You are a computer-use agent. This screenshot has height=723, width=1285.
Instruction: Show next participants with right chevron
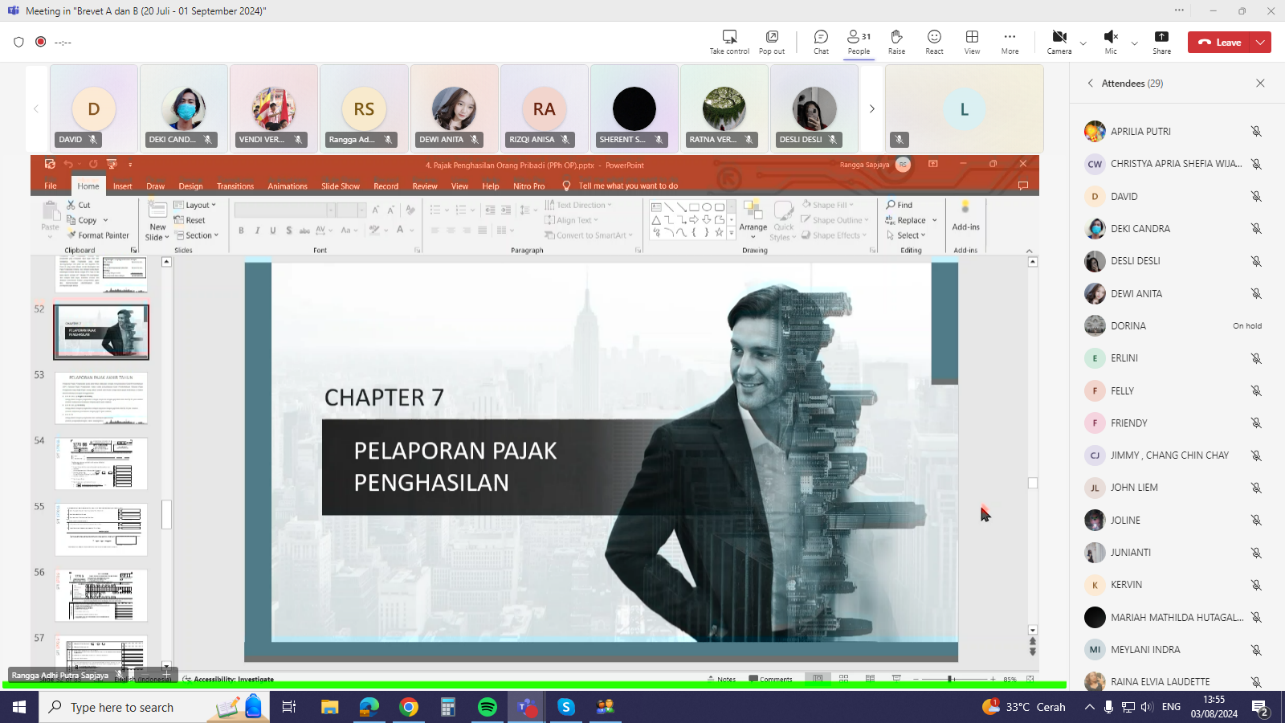tap(871, 109)
